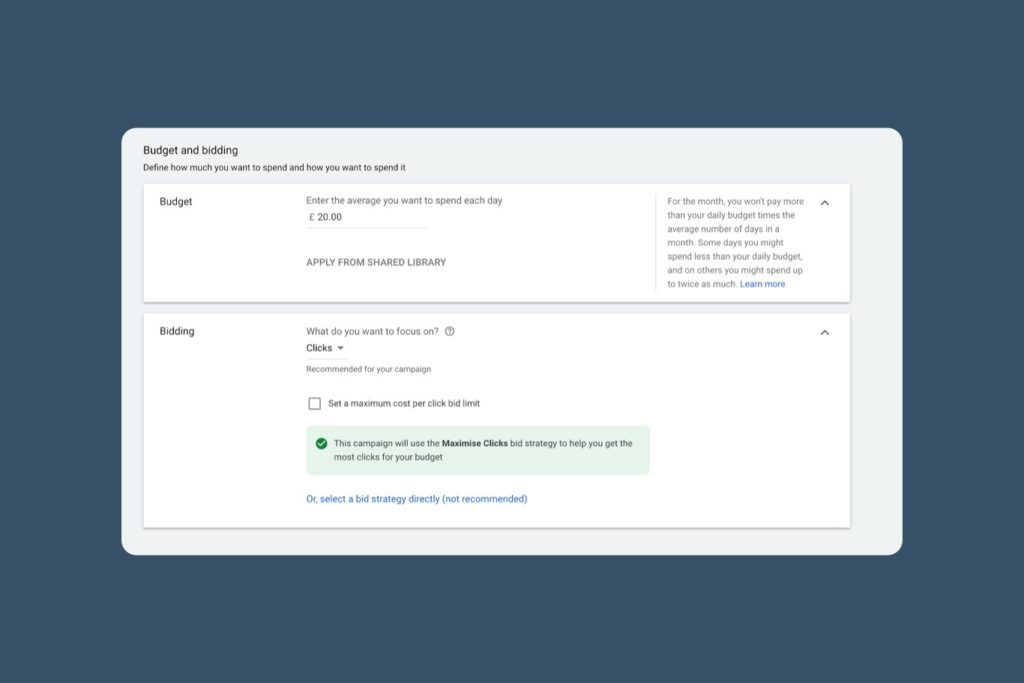Click 'Set a maximum cost per click bid limit' label
The image size is (1024, 683).
pos(404,404)
